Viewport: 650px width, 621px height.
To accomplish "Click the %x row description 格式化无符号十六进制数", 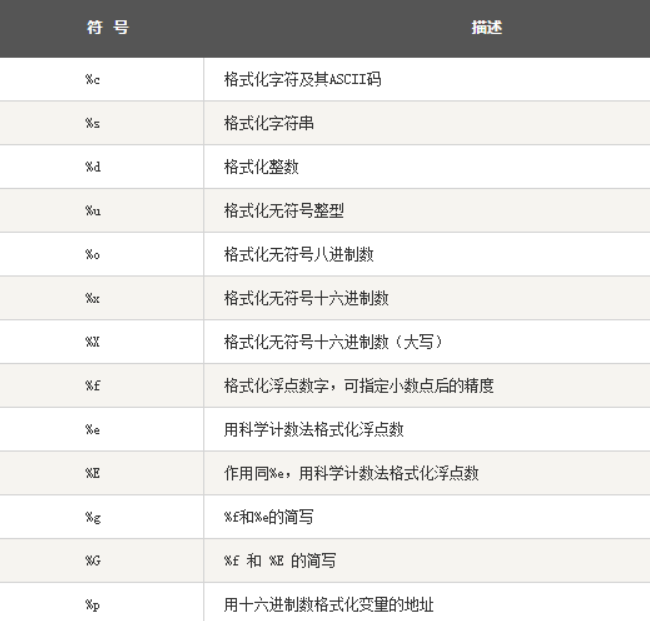I will (x=306, y=298).
